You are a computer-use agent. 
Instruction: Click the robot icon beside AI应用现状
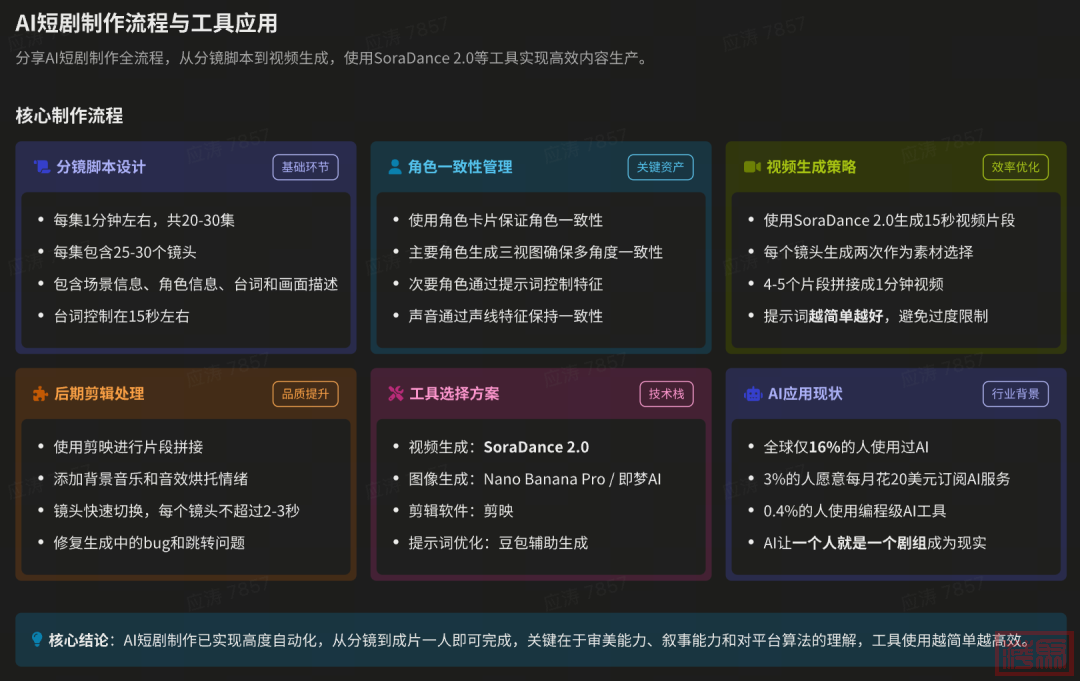pyautogui.click(x=752, y=394)
